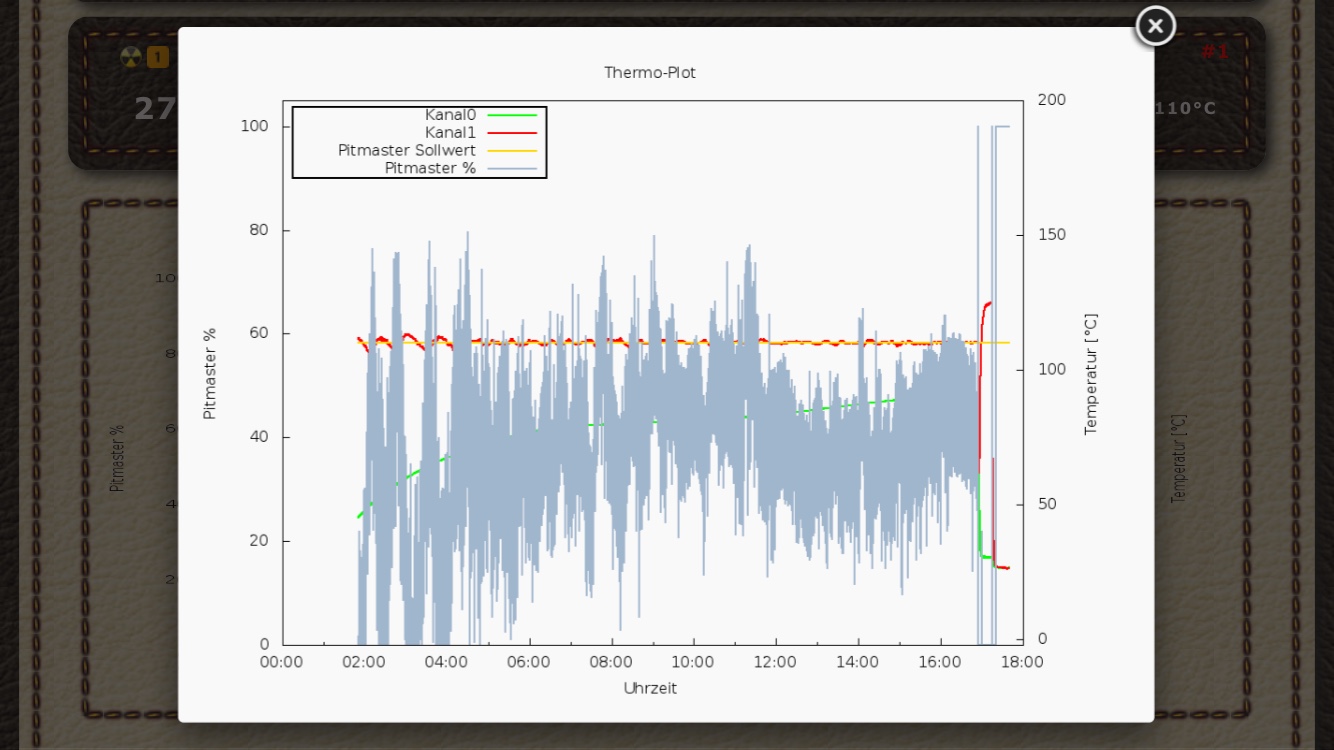Click the "10:00" time tick label
This screenshot has width=1334, height=750.
(693, 662)
